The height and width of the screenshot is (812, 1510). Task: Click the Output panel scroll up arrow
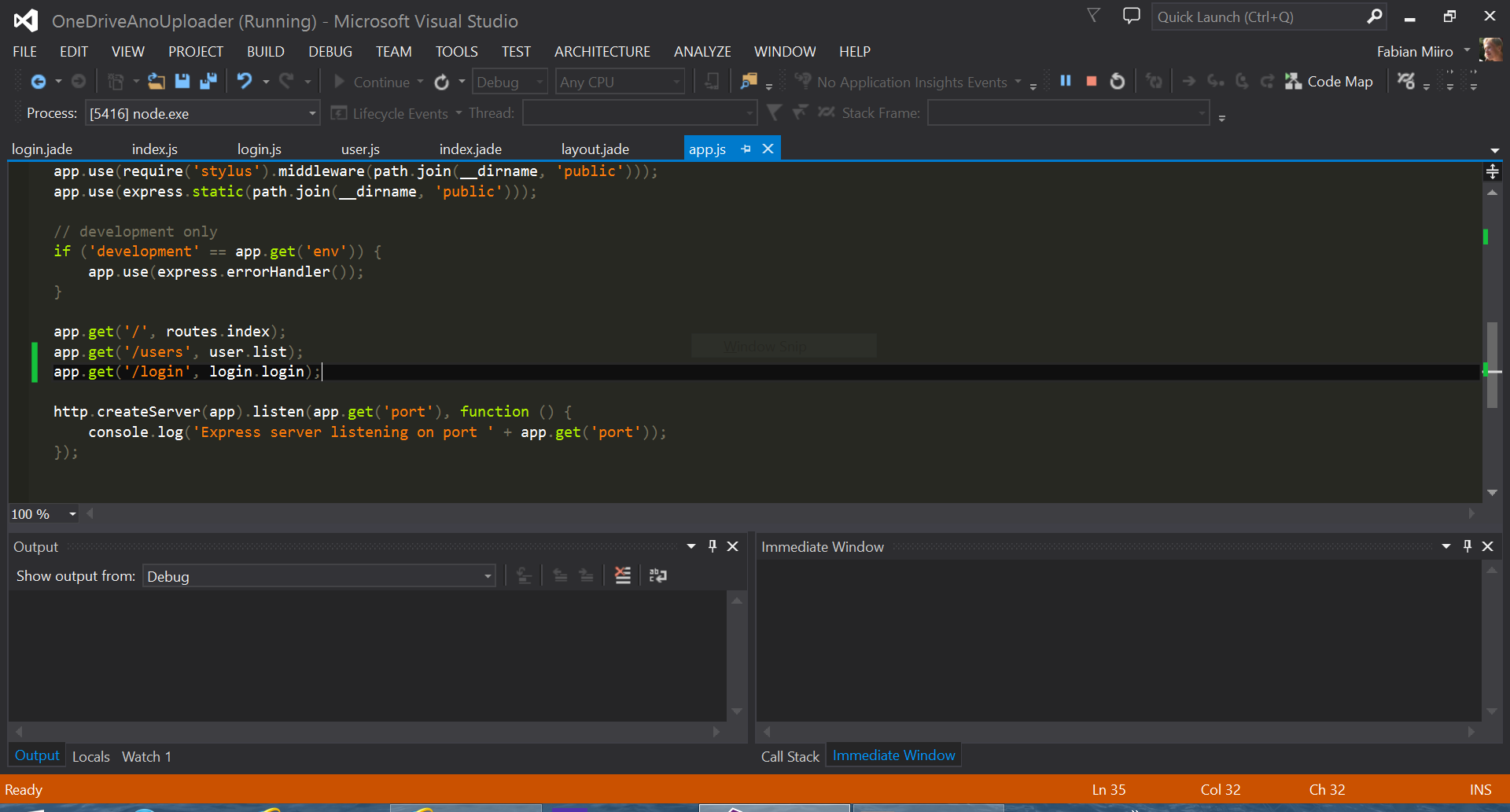coord(737,601)
